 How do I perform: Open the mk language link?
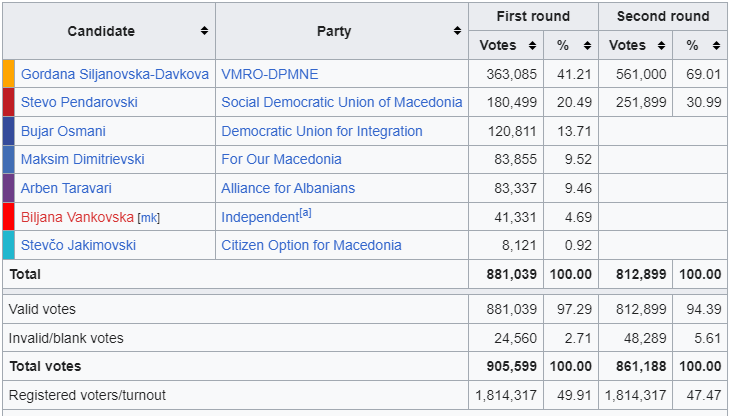148,217
